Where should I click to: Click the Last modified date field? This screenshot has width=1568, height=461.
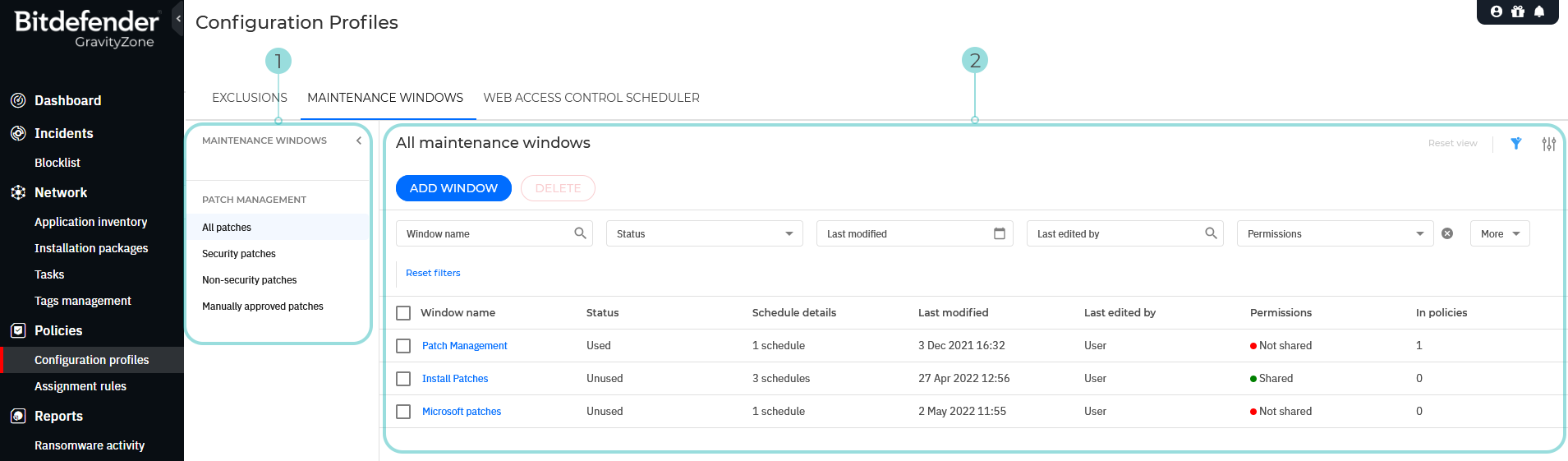point(915,233)
